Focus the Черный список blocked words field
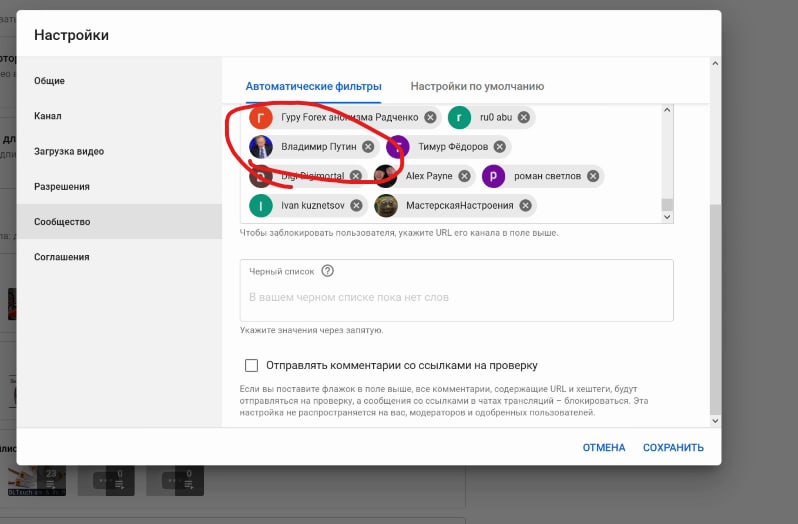The image size is (798, 524). pyautogui.click(x=457, y=290)
